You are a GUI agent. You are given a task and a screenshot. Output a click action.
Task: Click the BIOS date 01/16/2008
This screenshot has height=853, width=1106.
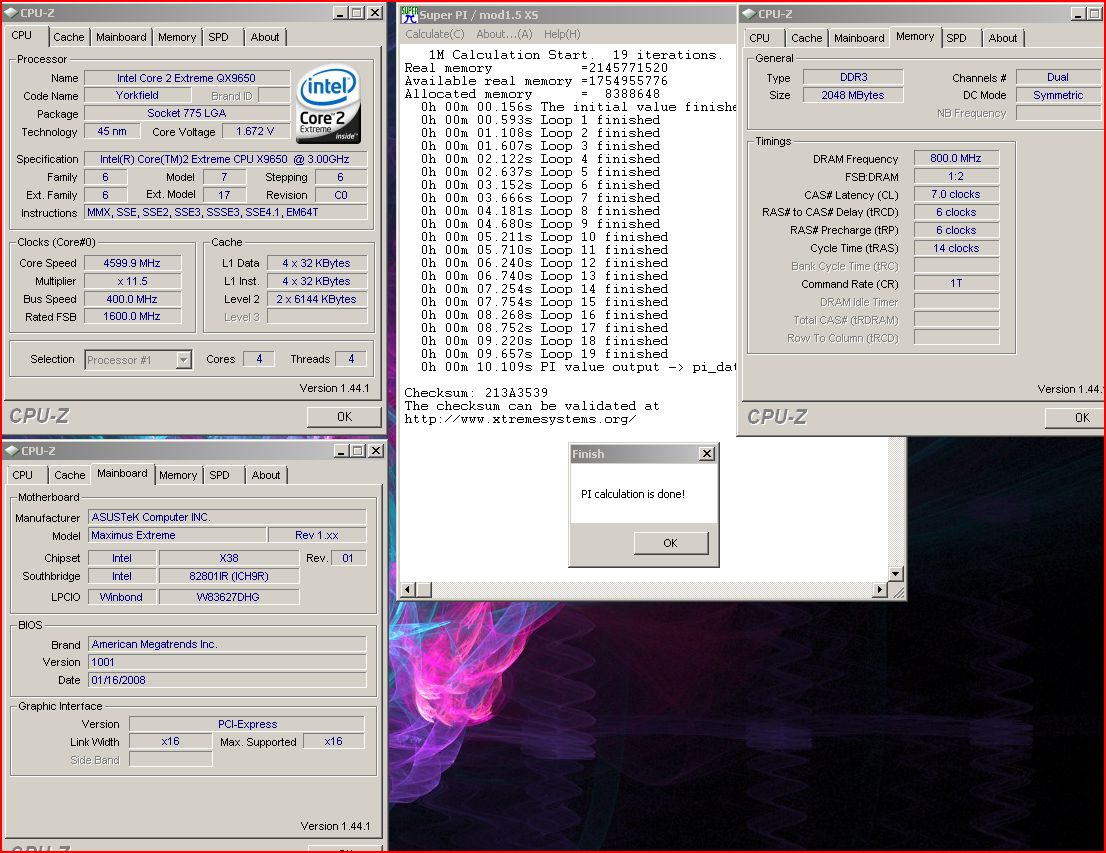coord(227,680)
